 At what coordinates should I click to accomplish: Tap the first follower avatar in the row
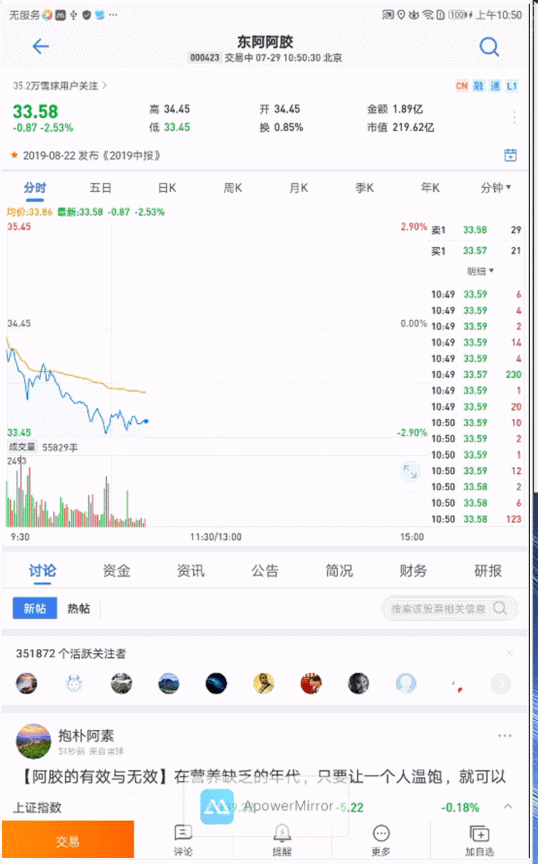coord(26,683)
